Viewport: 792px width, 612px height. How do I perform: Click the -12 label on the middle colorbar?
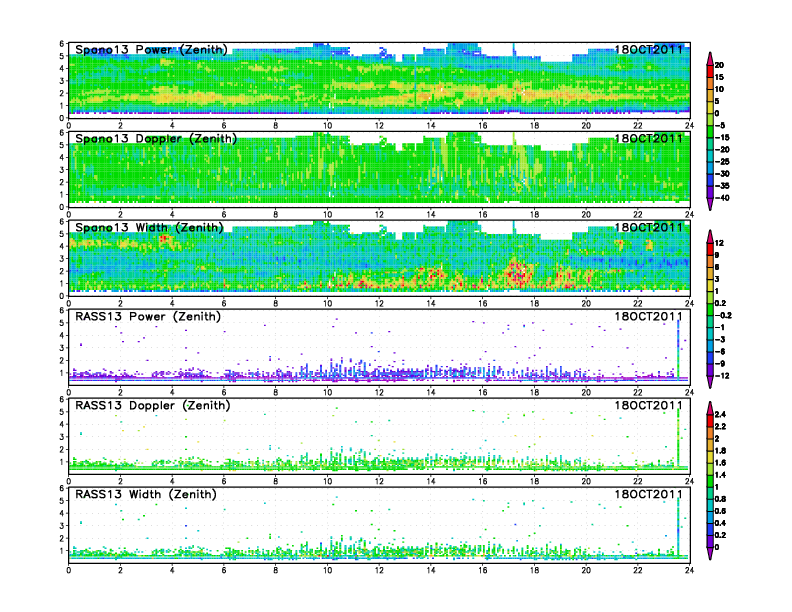[x=722, y=376]
